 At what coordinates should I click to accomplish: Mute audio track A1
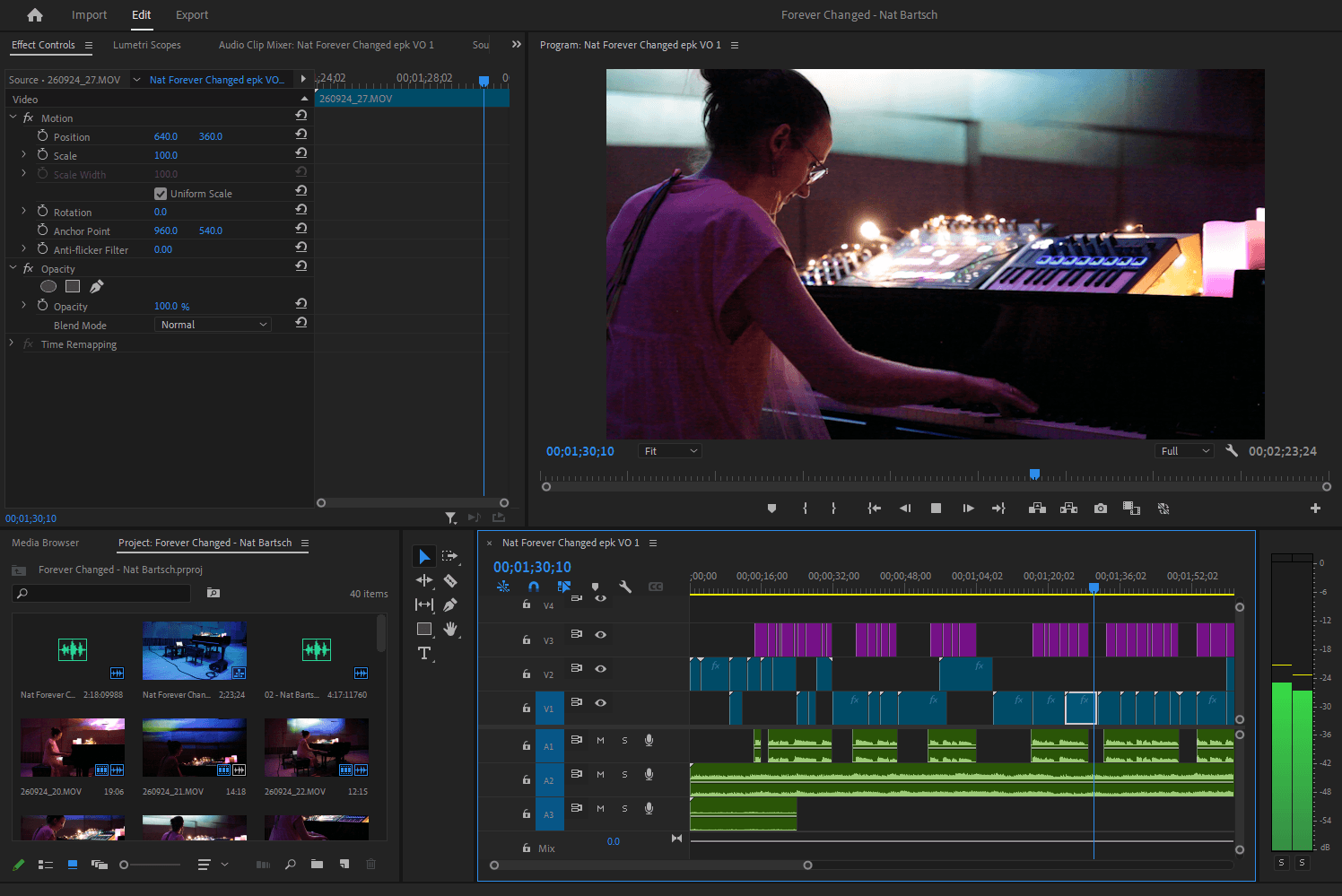coord(600,741)
